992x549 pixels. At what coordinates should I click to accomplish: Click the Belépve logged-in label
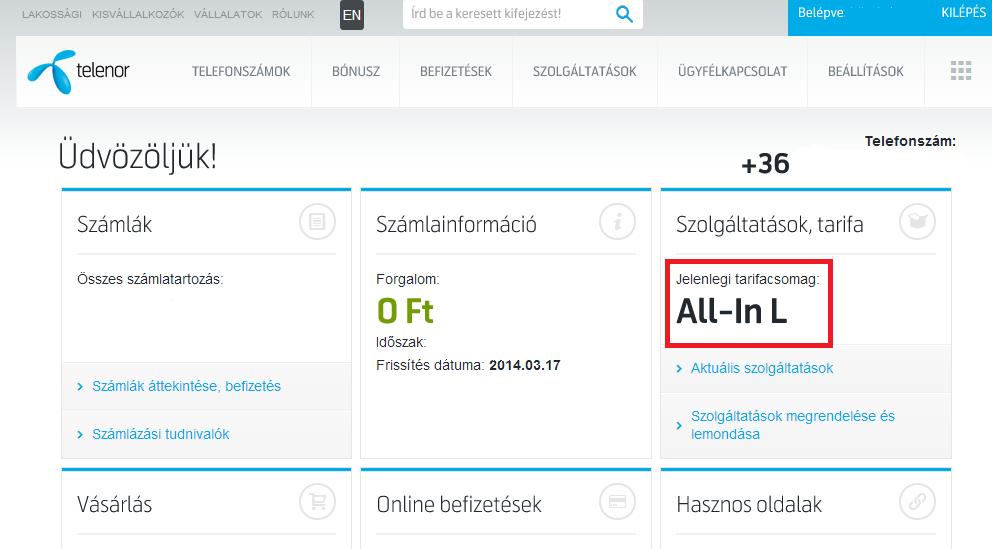pyautogui.click(x=821, y=13)
